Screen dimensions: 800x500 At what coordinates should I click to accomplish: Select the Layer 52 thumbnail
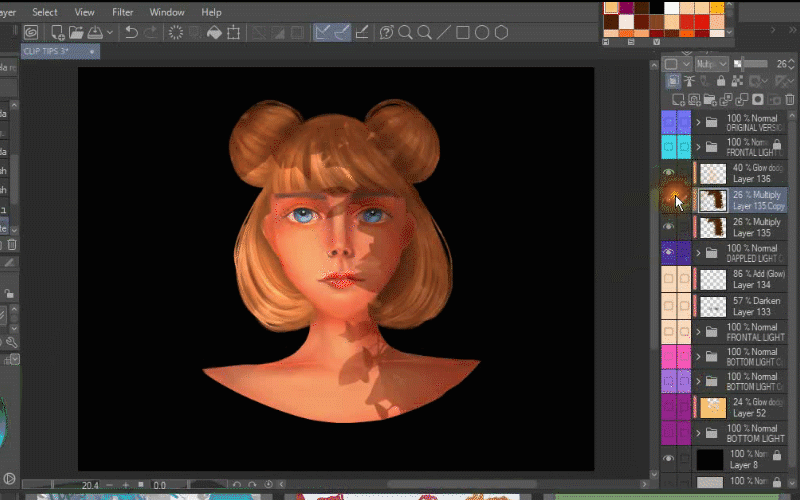pos(711,407)
